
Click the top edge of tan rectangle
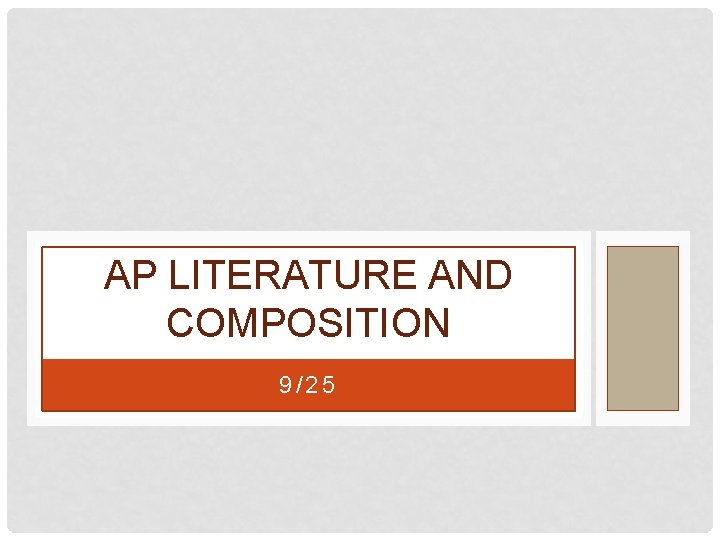click(x=643, y=247)
